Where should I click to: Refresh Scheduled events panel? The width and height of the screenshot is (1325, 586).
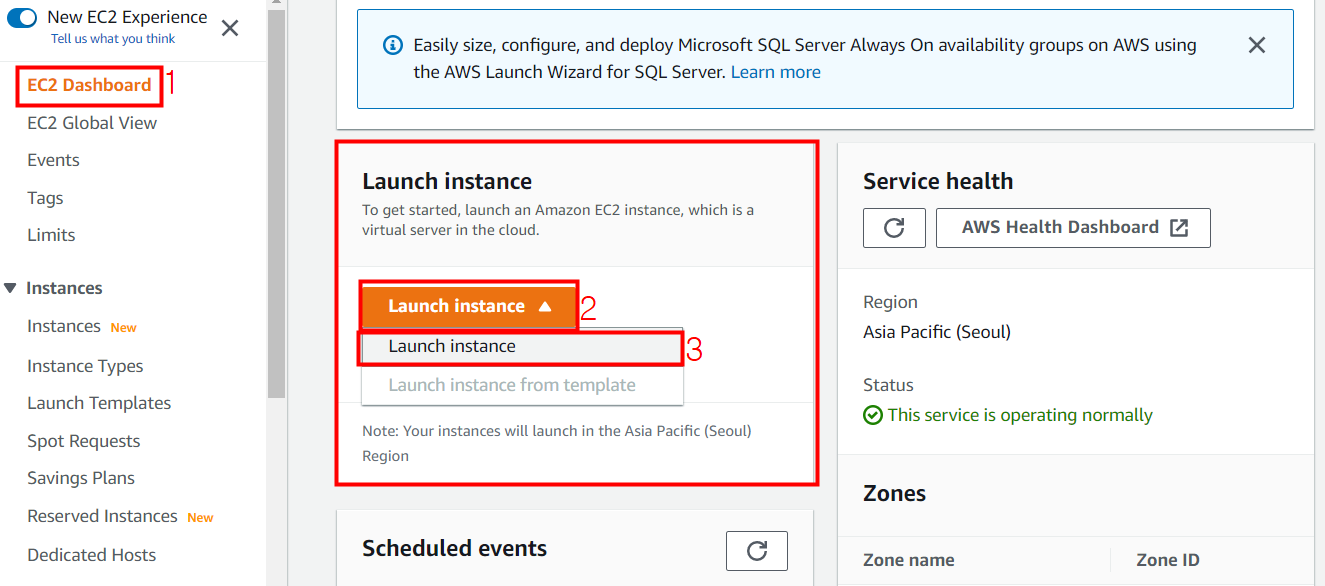[x=757, y=550]
